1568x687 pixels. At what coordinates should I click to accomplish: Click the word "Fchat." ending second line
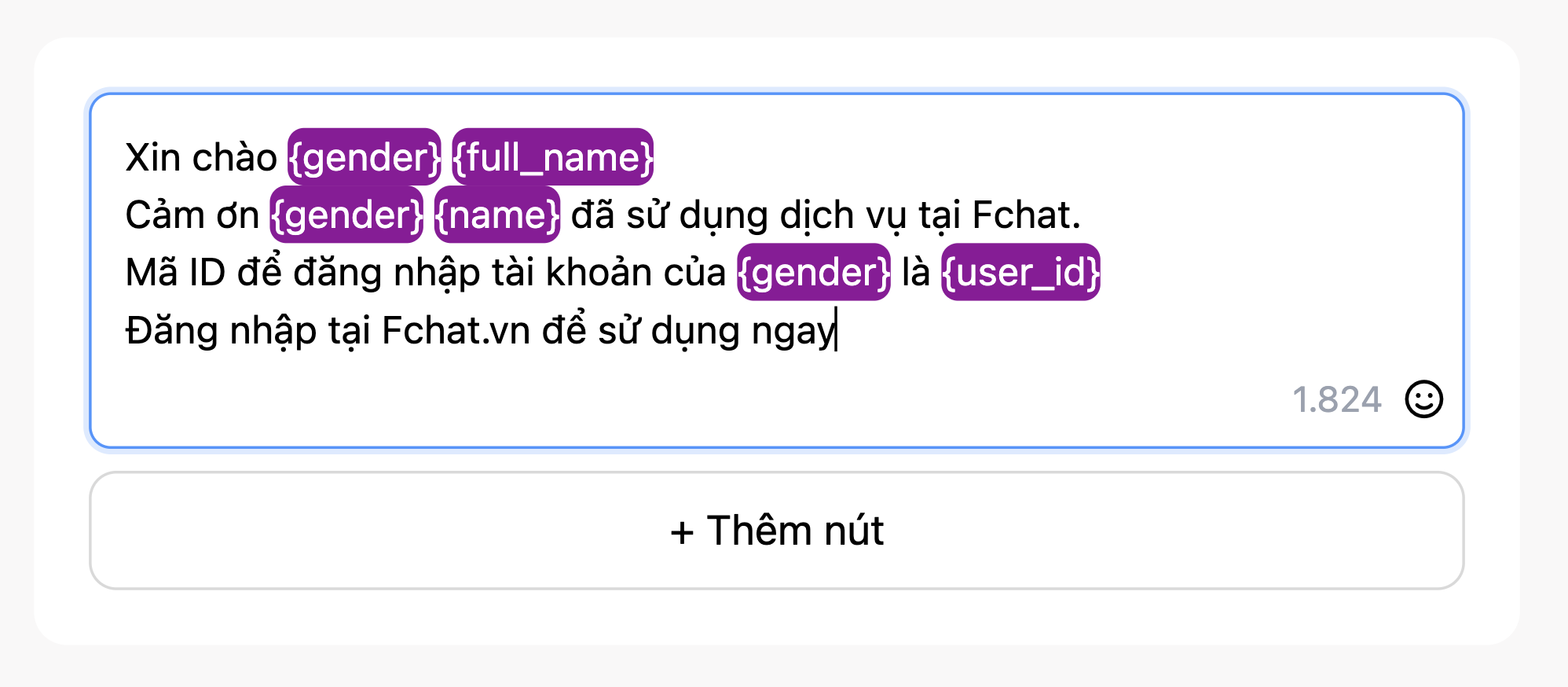(1026, 215)
